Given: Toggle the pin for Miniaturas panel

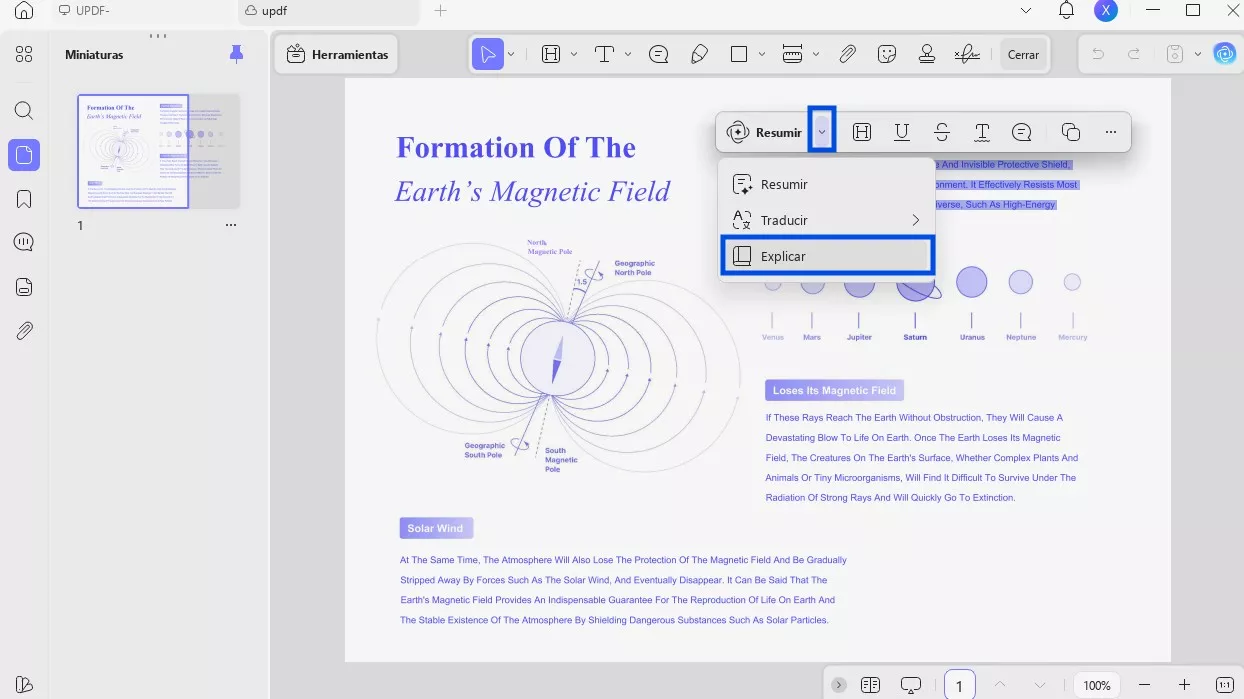Looking at the screenshot, I should pyautogui.click(x=236, y=54).
